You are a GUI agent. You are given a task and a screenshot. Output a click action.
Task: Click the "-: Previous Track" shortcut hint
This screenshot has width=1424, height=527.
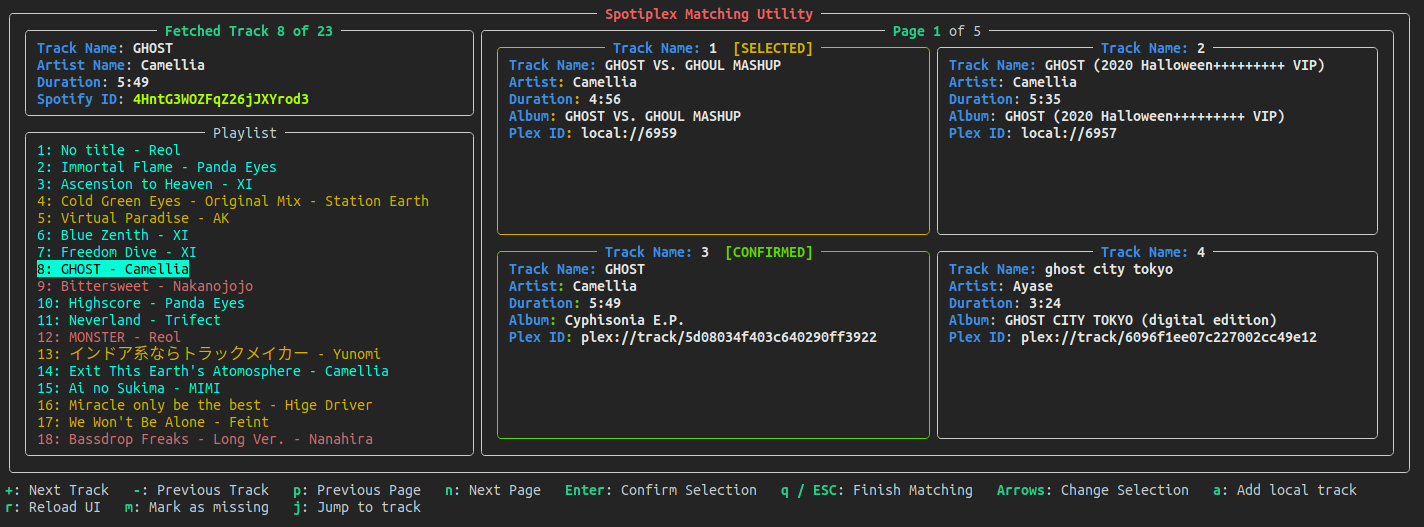point(201,490)
